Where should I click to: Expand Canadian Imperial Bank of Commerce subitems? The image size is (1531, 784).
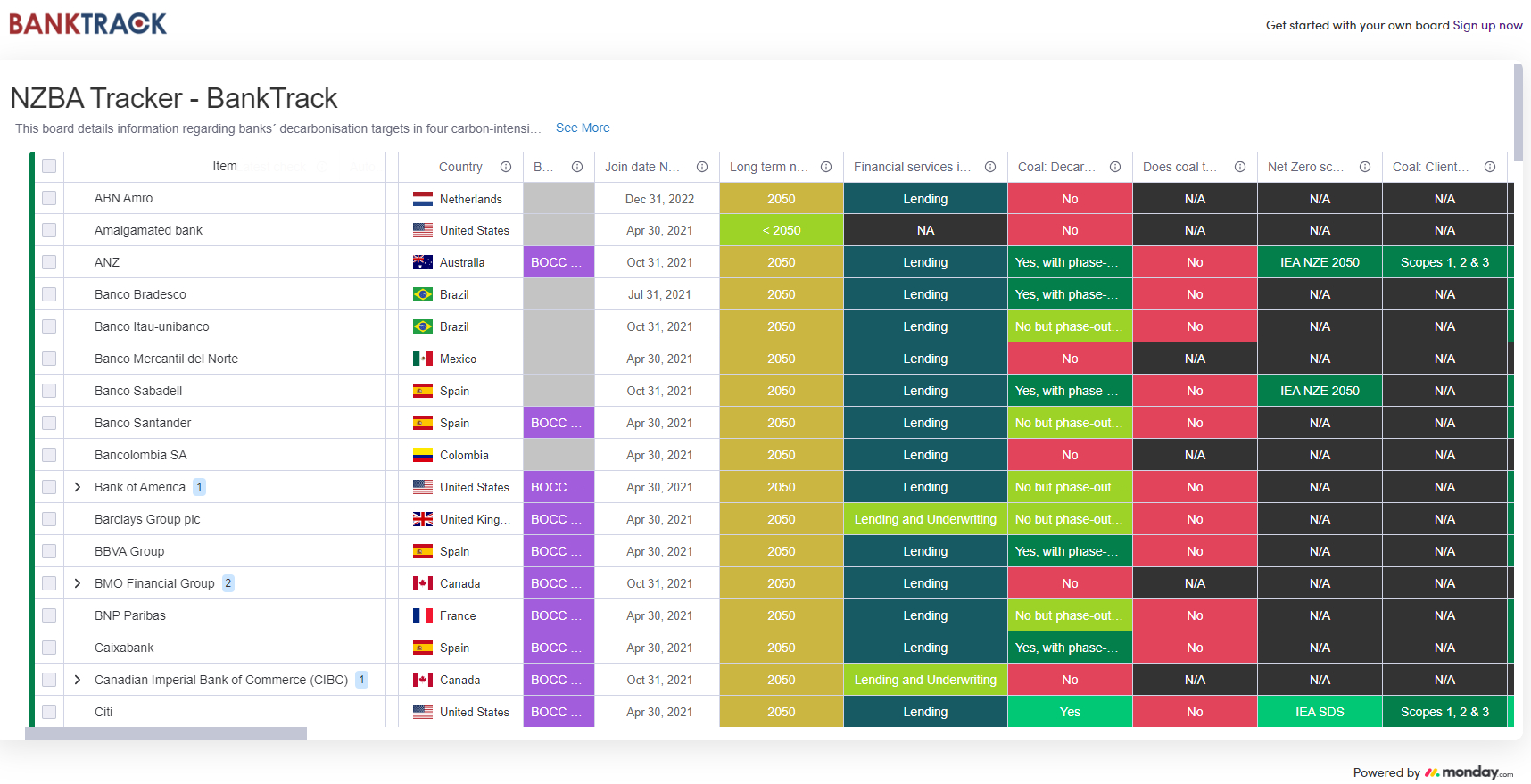78,680
